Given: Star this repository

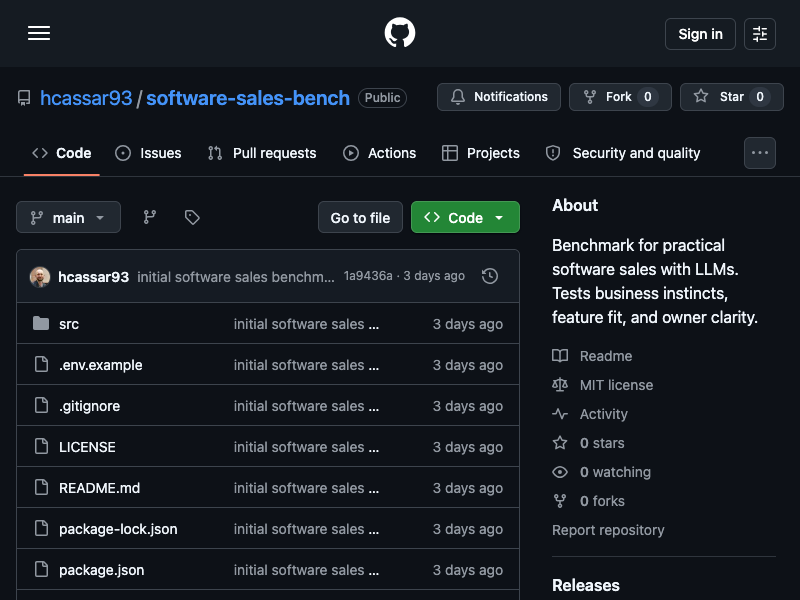Looking at the screenshot, I should 732,97.
